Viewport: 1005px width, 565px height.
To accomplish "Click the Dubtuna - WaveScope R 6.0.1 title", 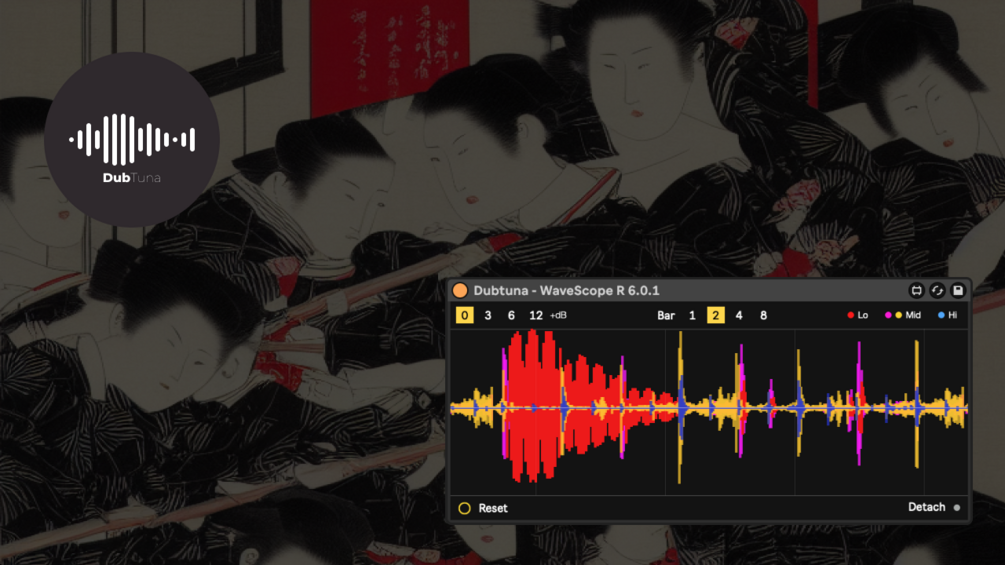I will (x=566, y=290).
